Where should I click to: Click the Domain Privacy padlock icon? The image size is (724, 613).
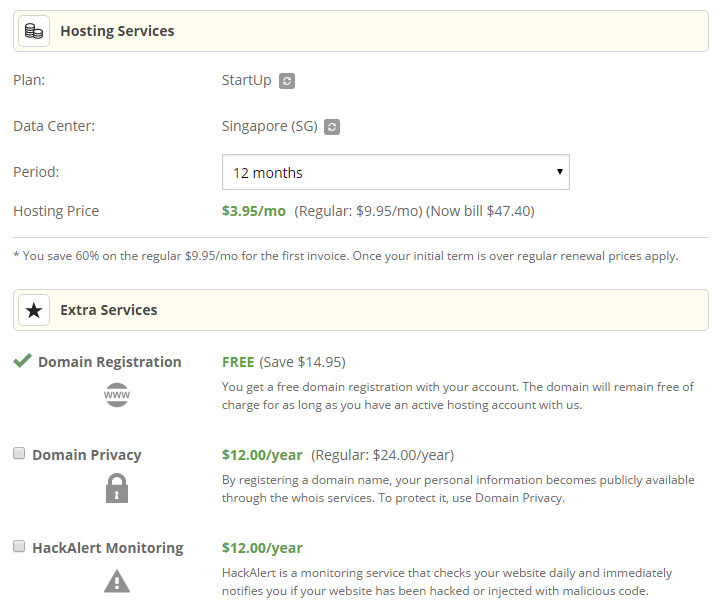117,488
